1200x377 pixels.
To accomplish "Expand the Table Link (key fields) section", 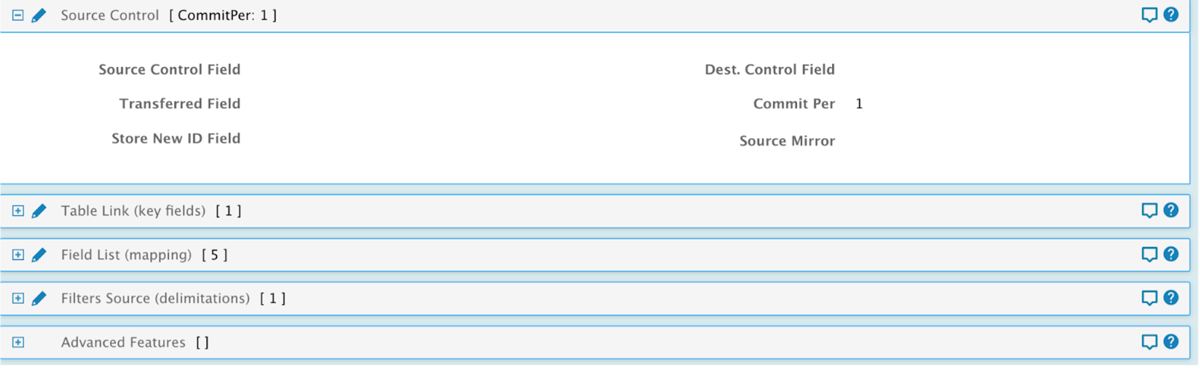I will pos(18,211).
